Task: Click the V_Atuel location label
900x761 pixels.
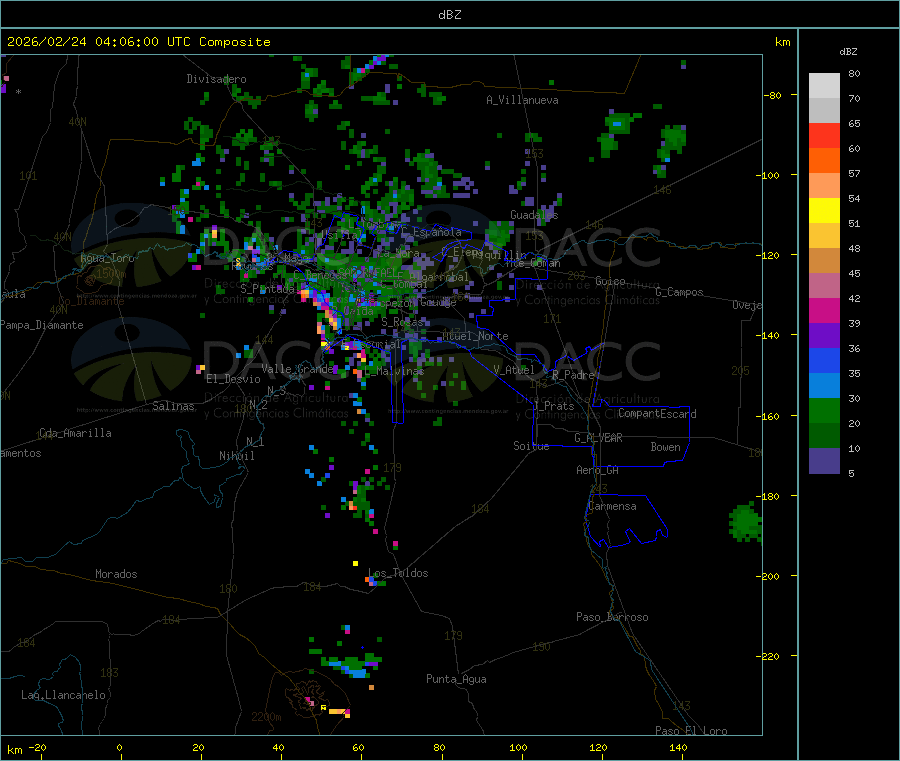Action: (x=514, y=370)
